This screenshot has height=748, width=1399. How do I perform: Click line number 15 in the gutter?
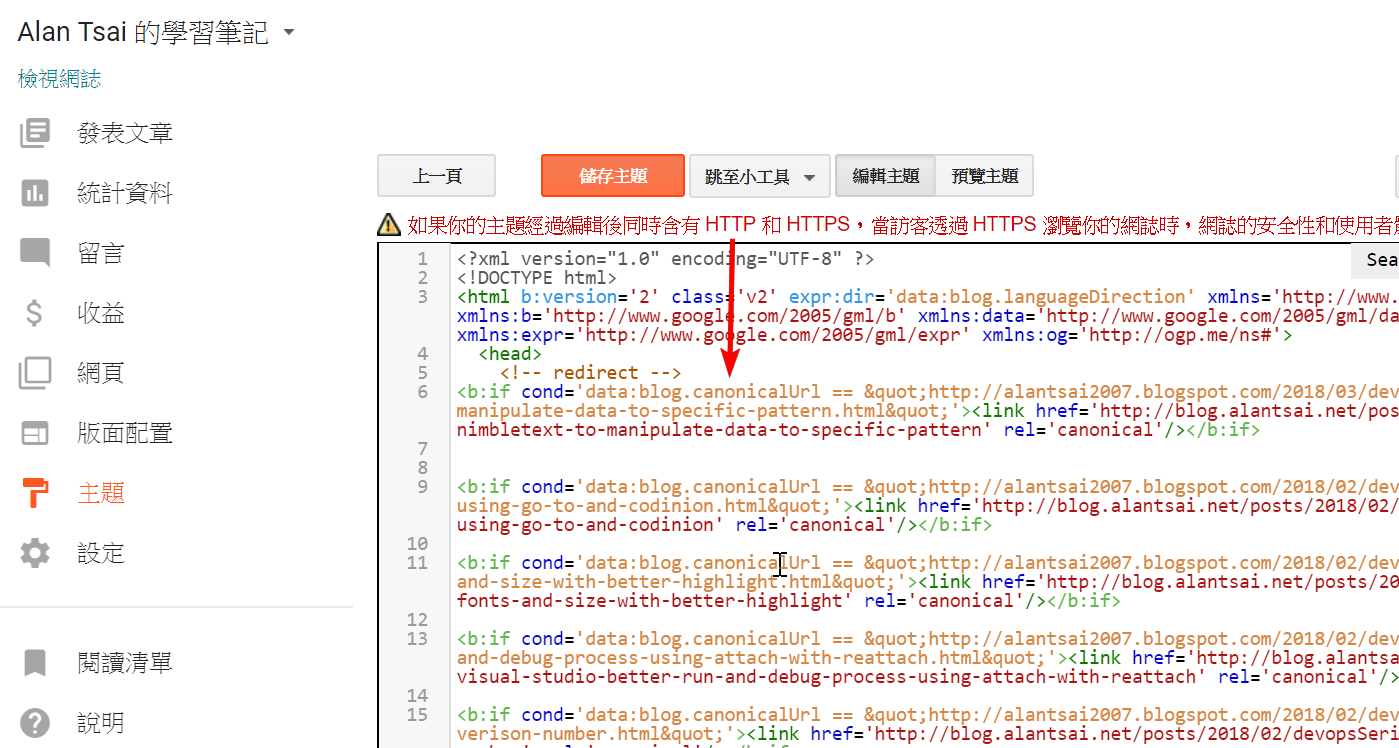(x=417, y=715)
